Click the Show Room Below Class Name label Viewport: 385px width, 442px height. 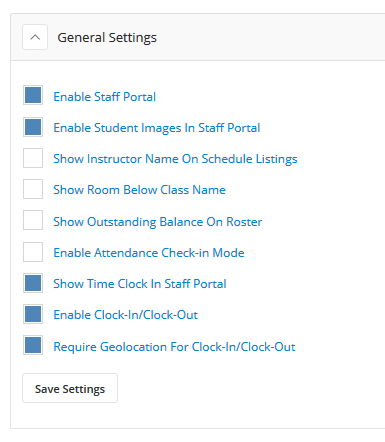(140, 190)
